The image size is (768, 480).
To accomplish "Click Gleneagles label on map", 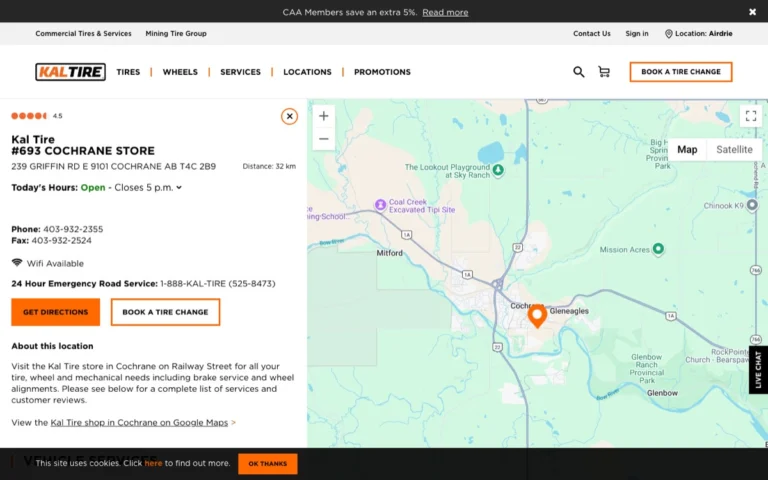I will click(569, 311).
